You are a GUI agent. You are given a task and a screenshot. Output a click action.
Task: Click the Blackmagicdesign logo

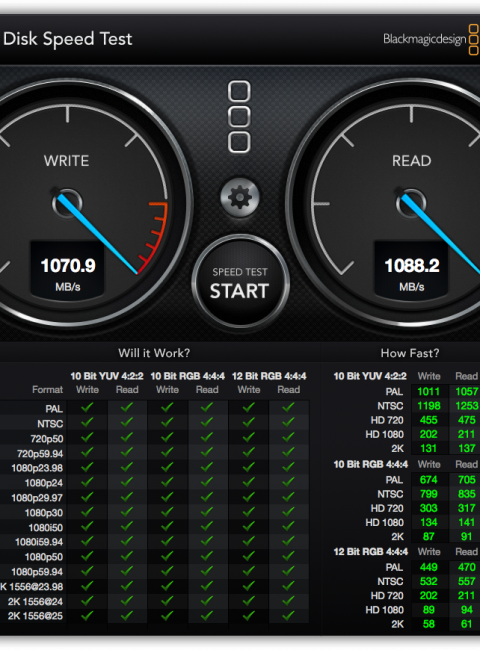[431, 39]
